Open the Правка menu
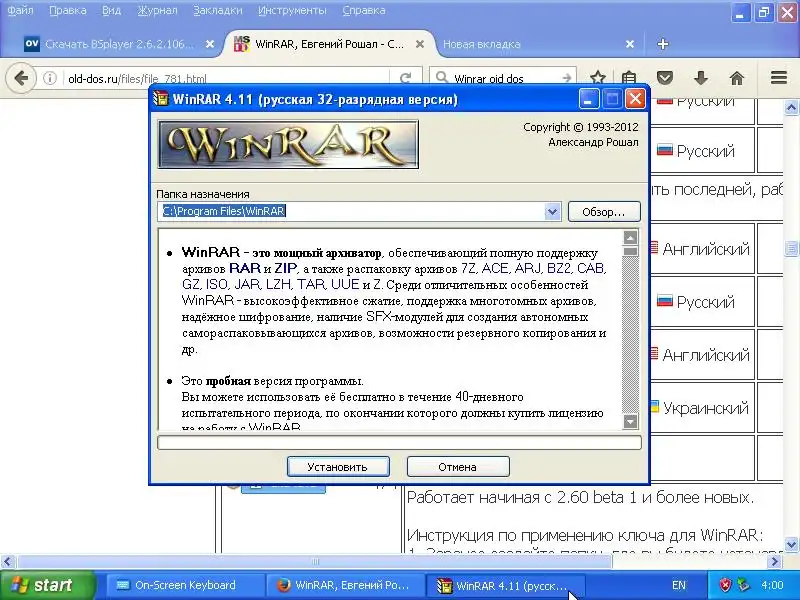This screenshot has height=600, width=800. 67,10
